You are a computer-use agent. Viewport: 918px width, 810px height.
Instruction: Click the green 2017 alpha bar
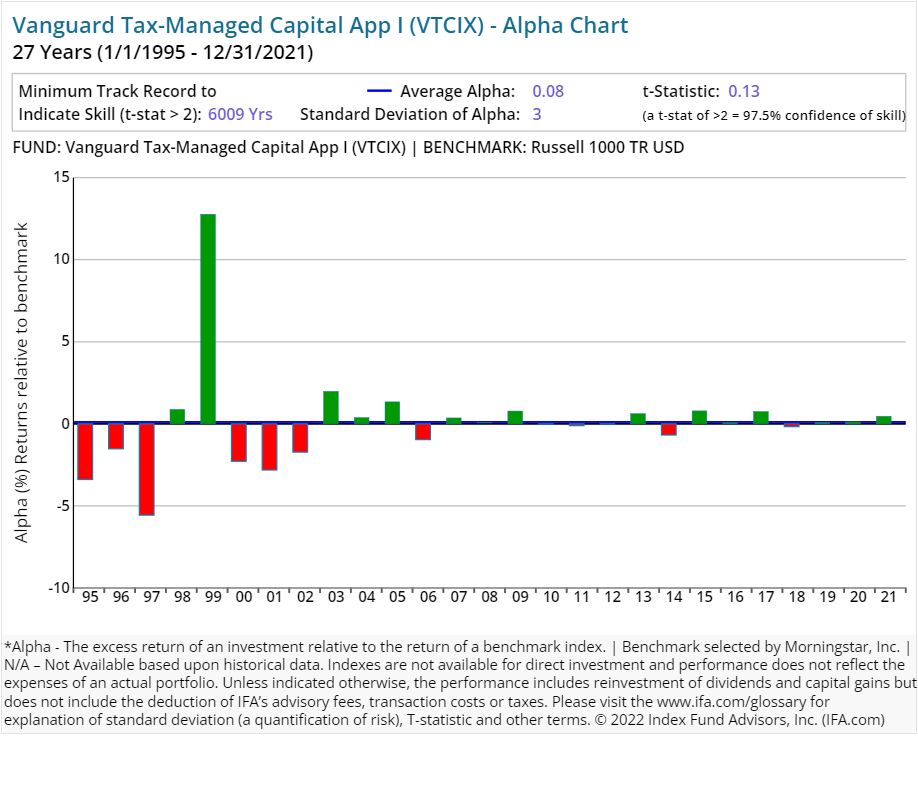coord(761,417)
